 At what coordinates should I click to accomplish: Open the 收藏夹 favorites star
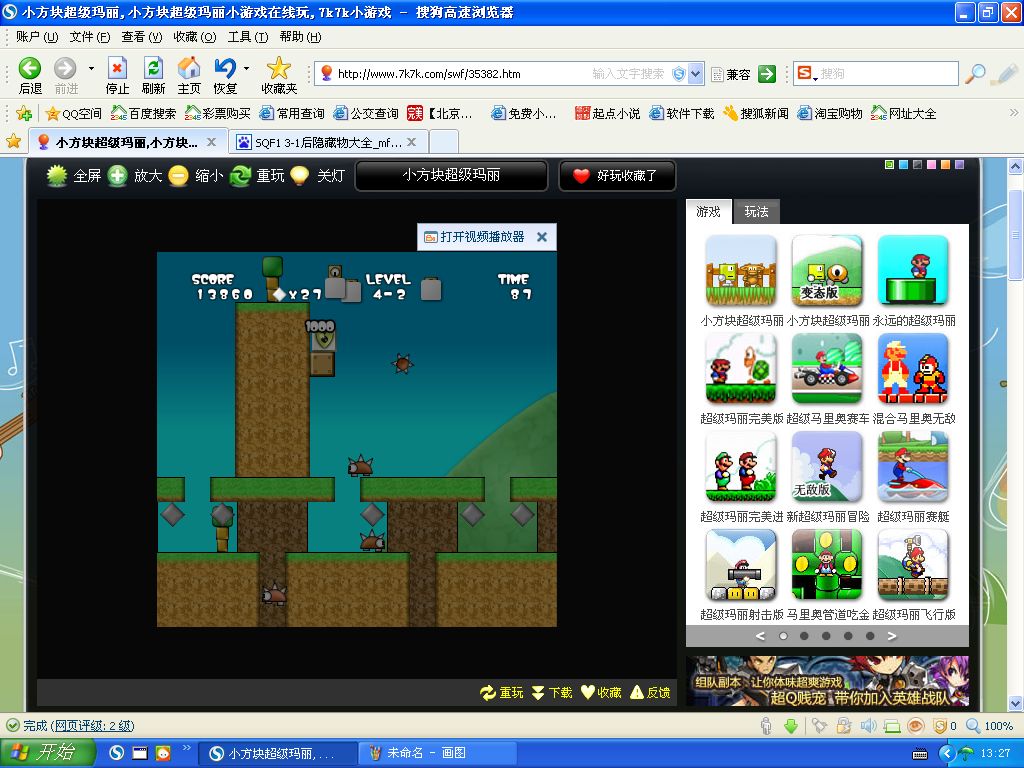click(279, 68)
